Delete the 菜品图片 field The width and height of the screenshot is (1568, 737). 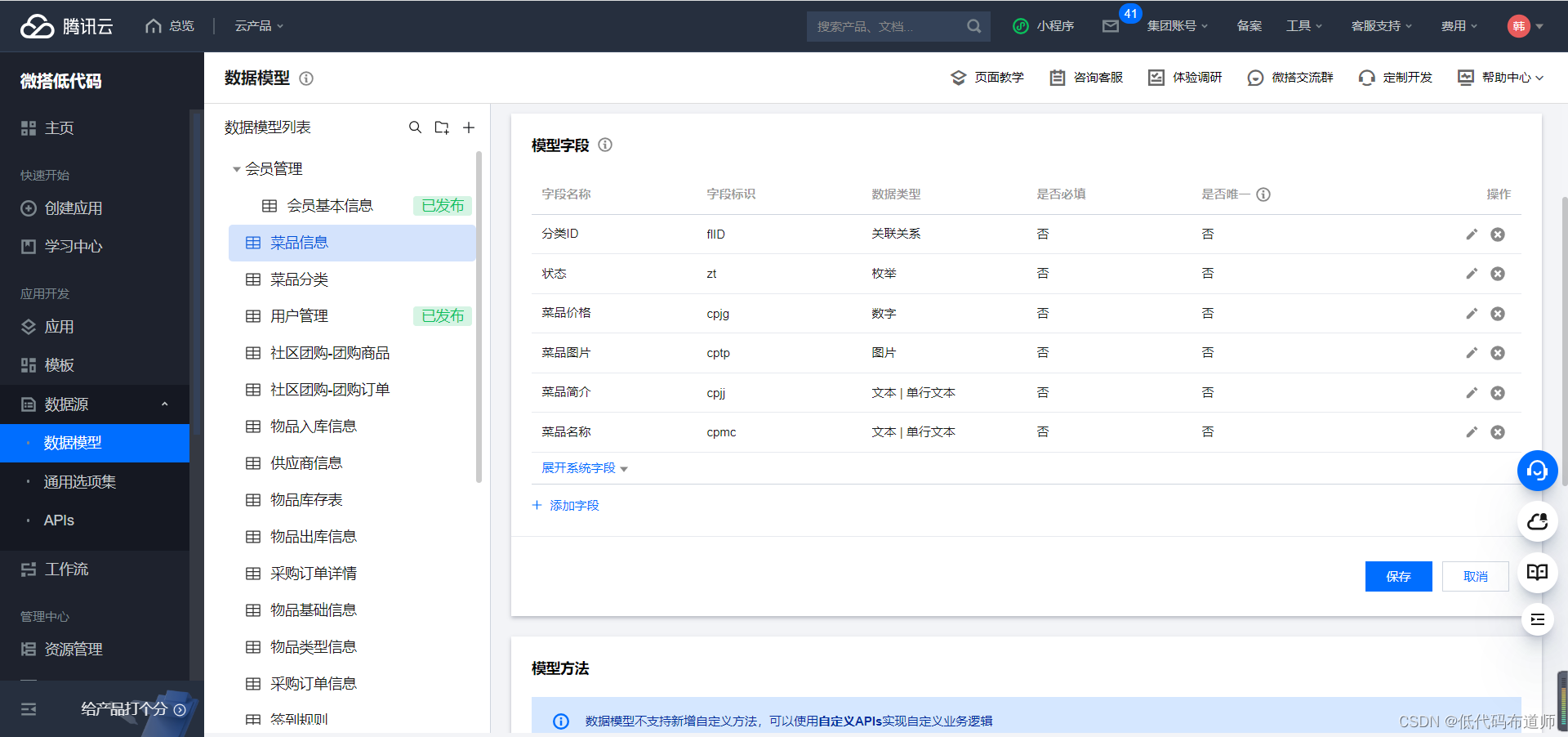pos(1498,353)
